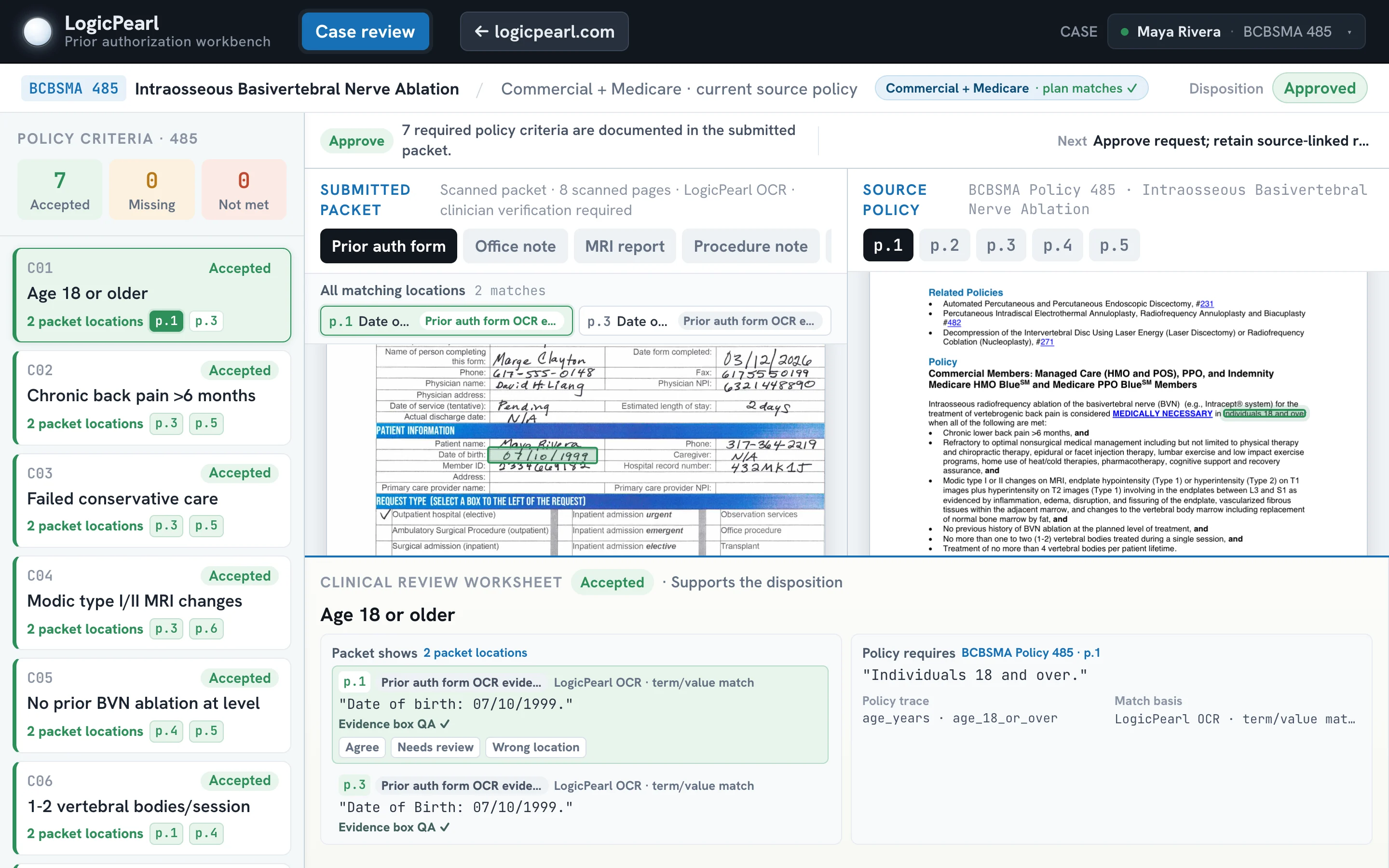The width and height of the screenshot is (1389, 868).
Task: Go back to logicpearl.com link
Action: 544,31
